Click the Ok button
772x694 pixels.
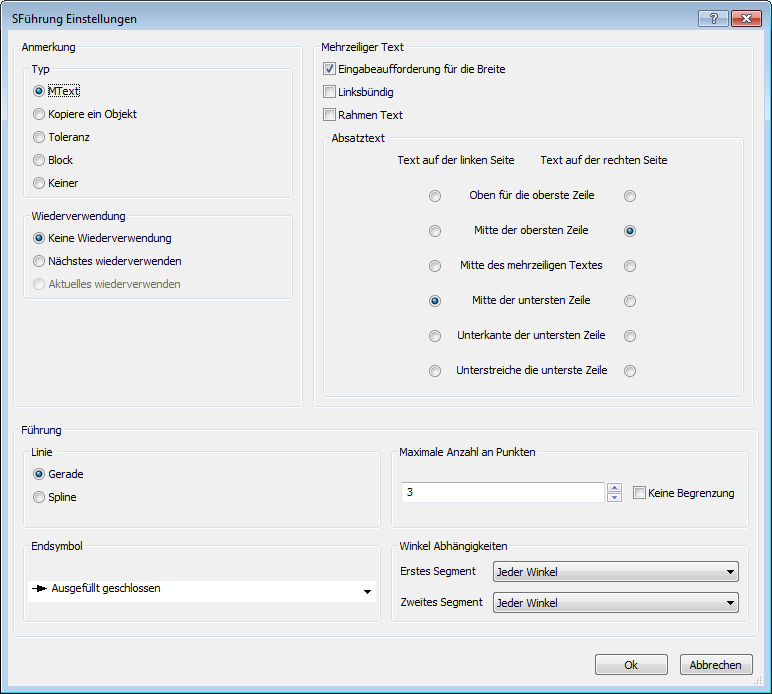(631, 665)
